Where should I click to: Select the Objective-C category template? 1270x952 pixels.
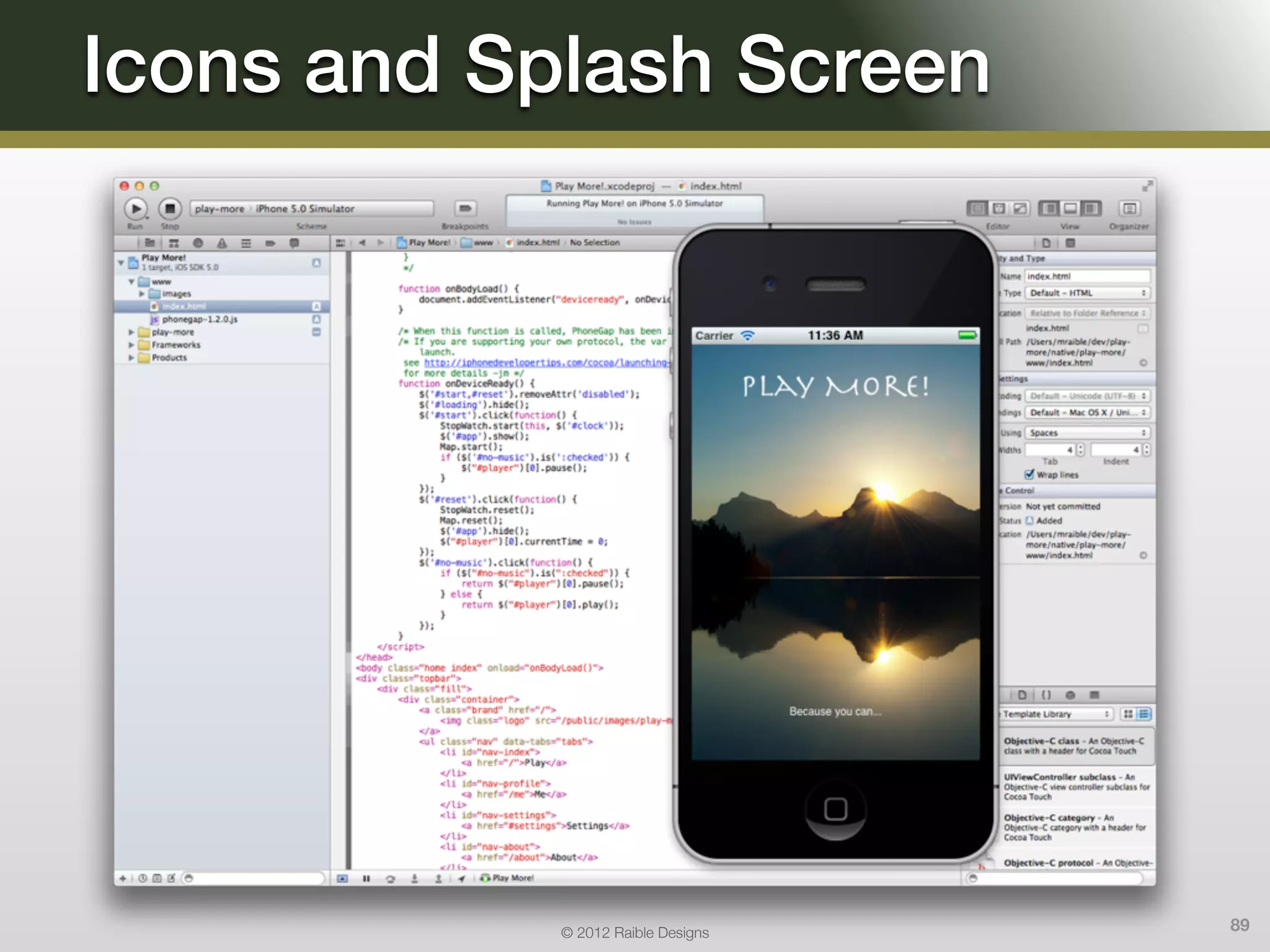point(1077,827)
